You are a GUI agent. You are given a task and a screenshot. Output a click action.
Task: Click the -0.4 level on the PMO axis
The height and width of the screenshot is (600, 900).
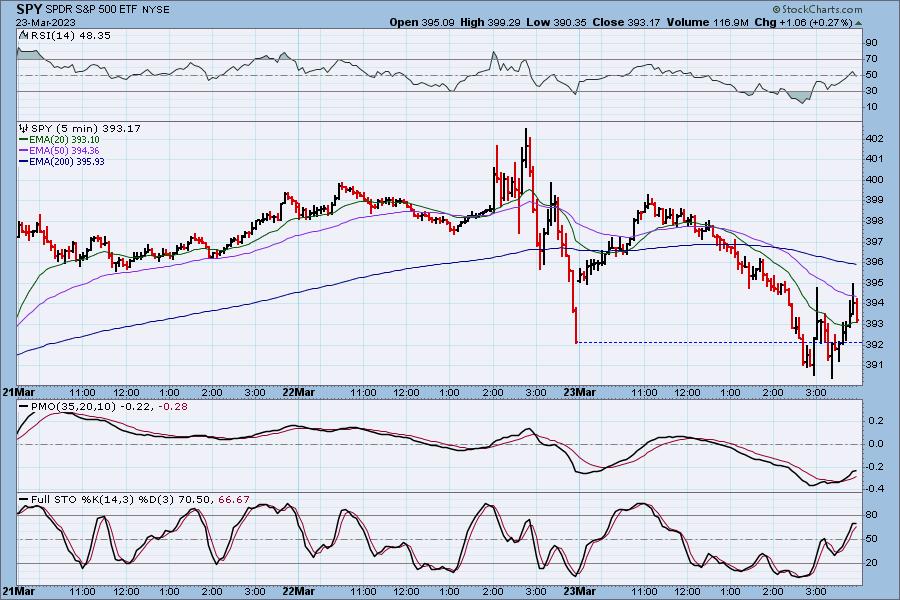point(874,489)
